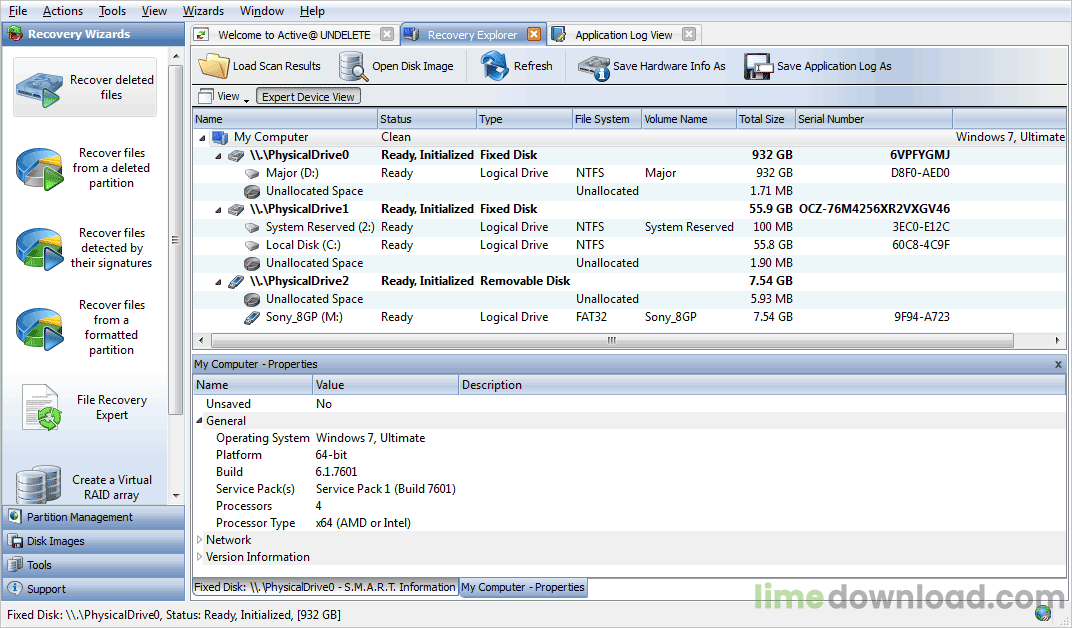
Task: Expand the Network properties section
Action: click(x=200, y=540)
